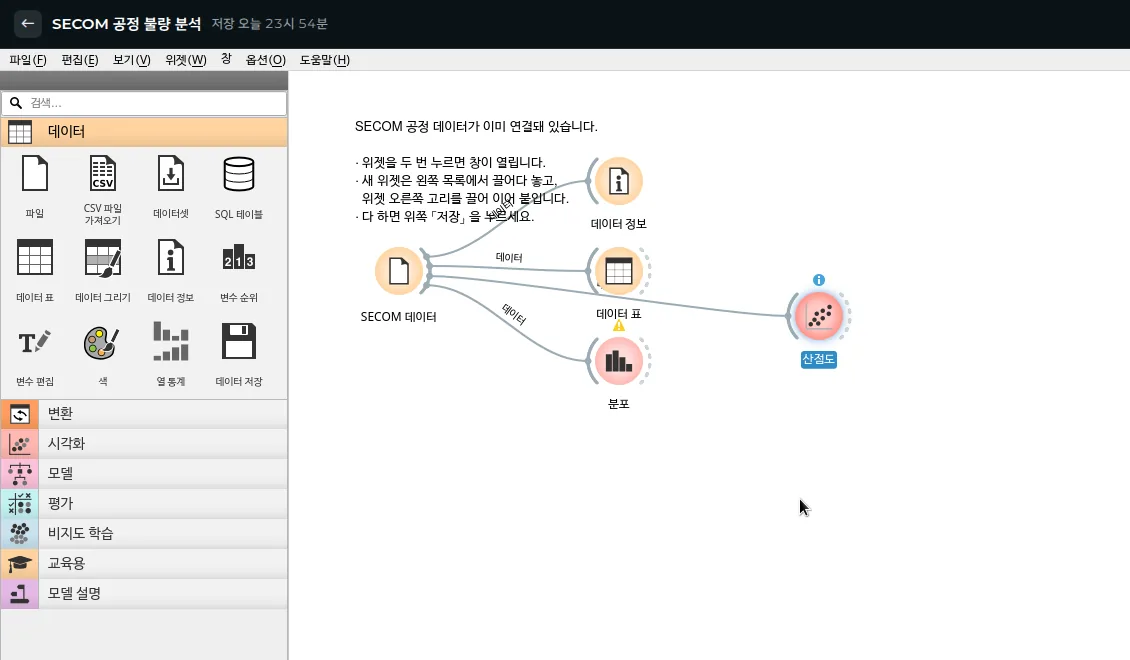Select the 데이터 저장 widget
The height and width of the screenshot is (660, 1130).
pos(239,354)
